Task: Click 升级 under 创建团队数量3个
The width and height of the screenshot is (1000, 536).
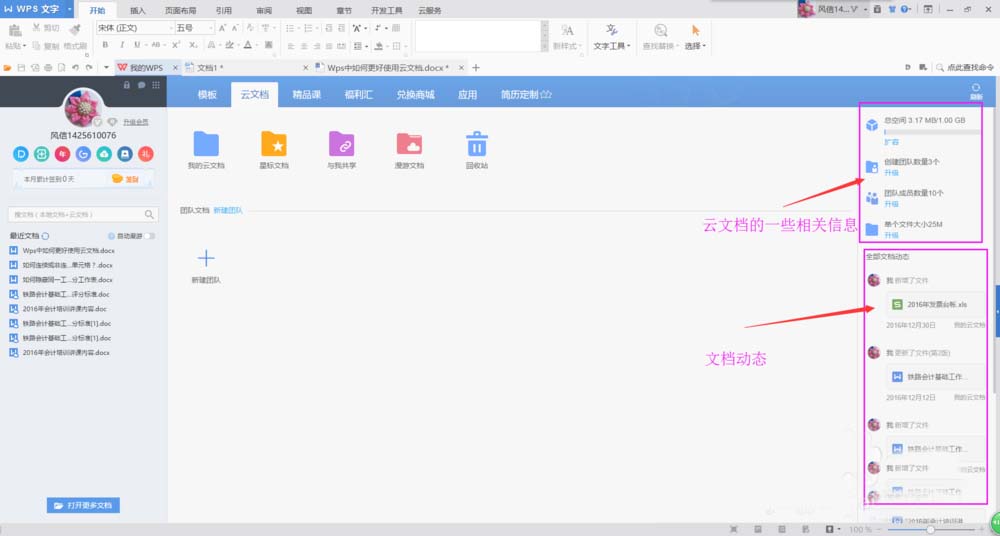Action: coord(891,173)
